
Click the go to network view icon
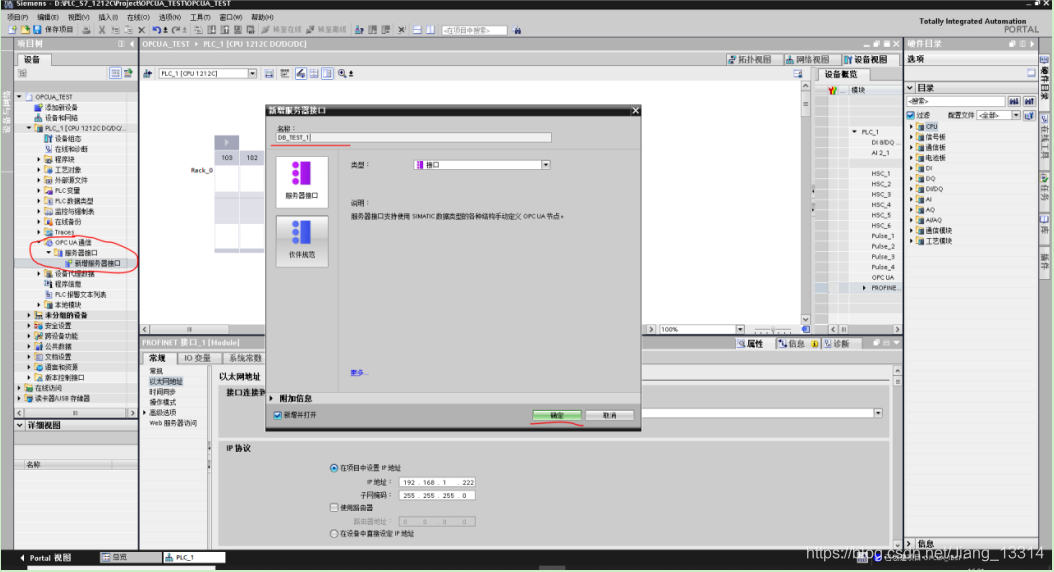point(147,73)
